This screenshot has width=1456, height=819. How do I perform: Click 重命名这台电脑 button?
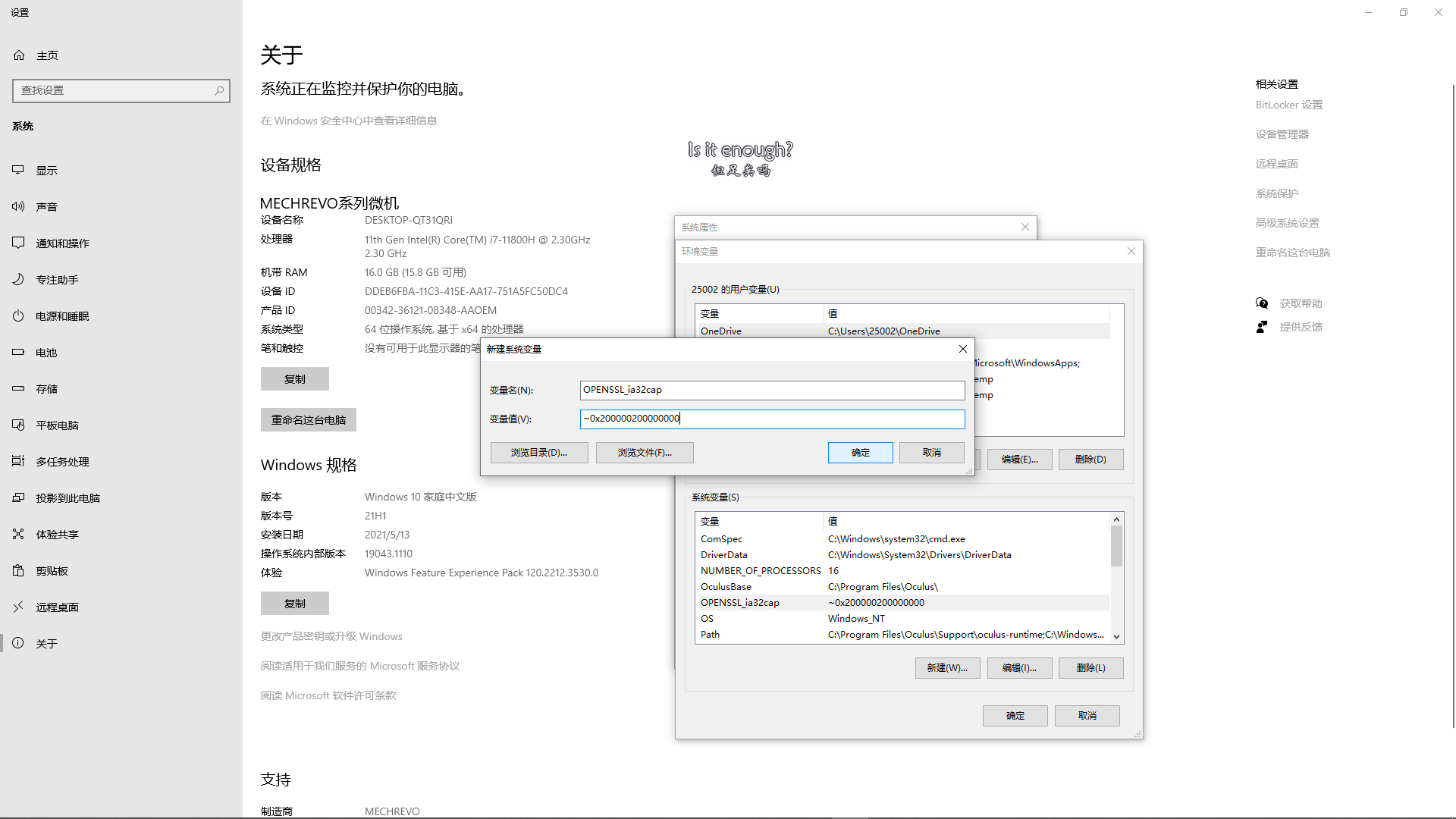[309, 420]
